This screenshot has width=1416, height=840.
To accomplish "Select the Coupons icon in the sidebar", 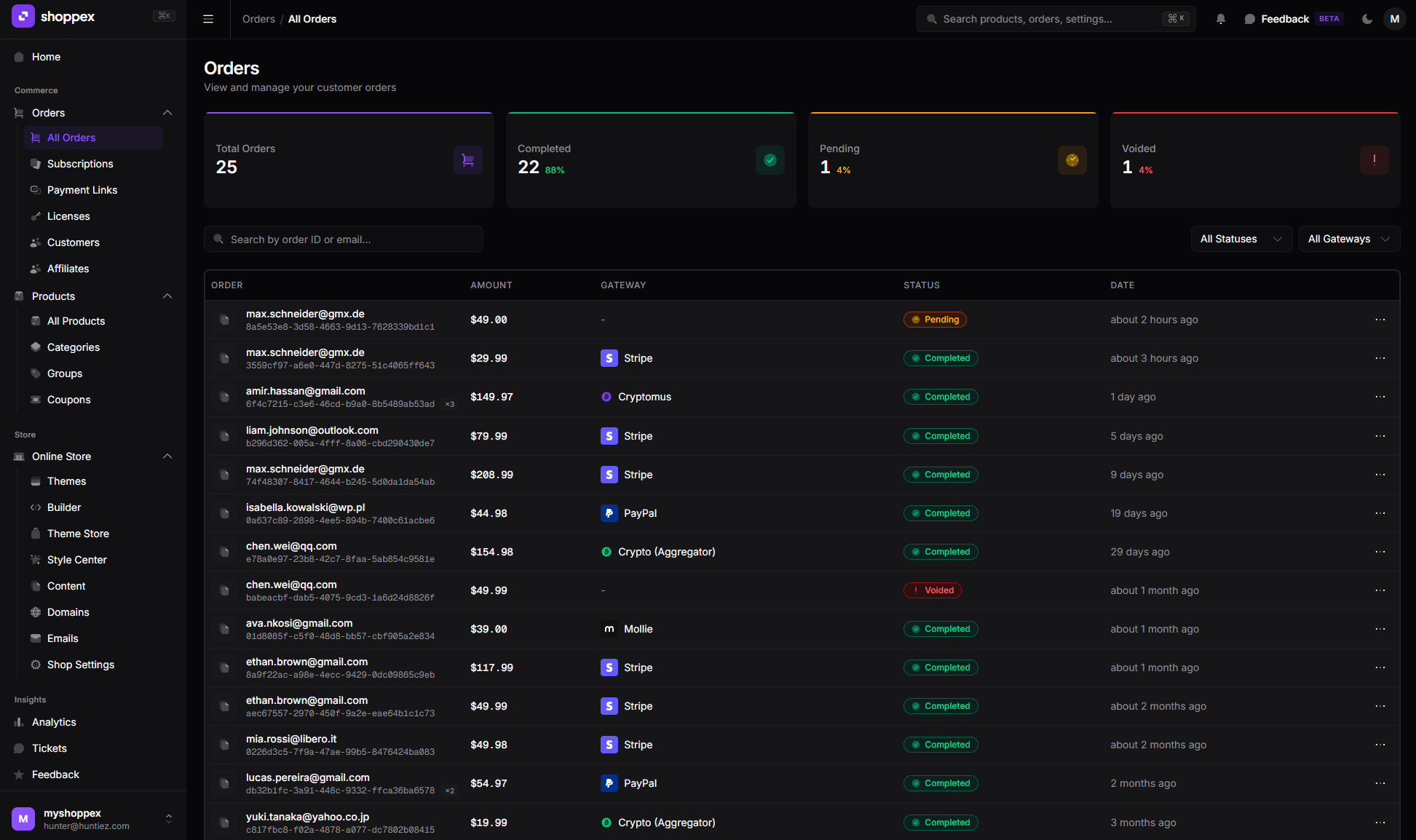I will click(36, 400).
